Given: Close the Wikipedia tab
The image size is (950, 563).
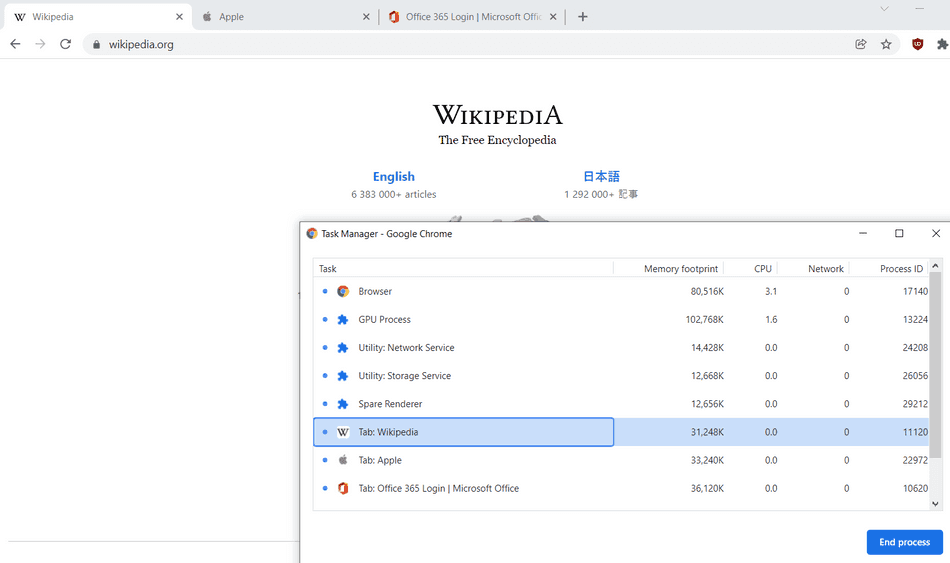Looking at the screenshot, I should 179,17.
